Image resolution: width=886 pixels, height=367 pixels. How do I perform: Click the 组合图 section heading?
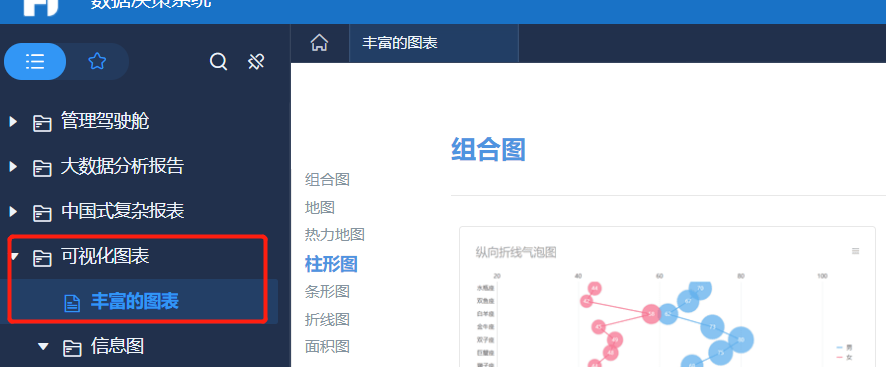coord(489,150)
